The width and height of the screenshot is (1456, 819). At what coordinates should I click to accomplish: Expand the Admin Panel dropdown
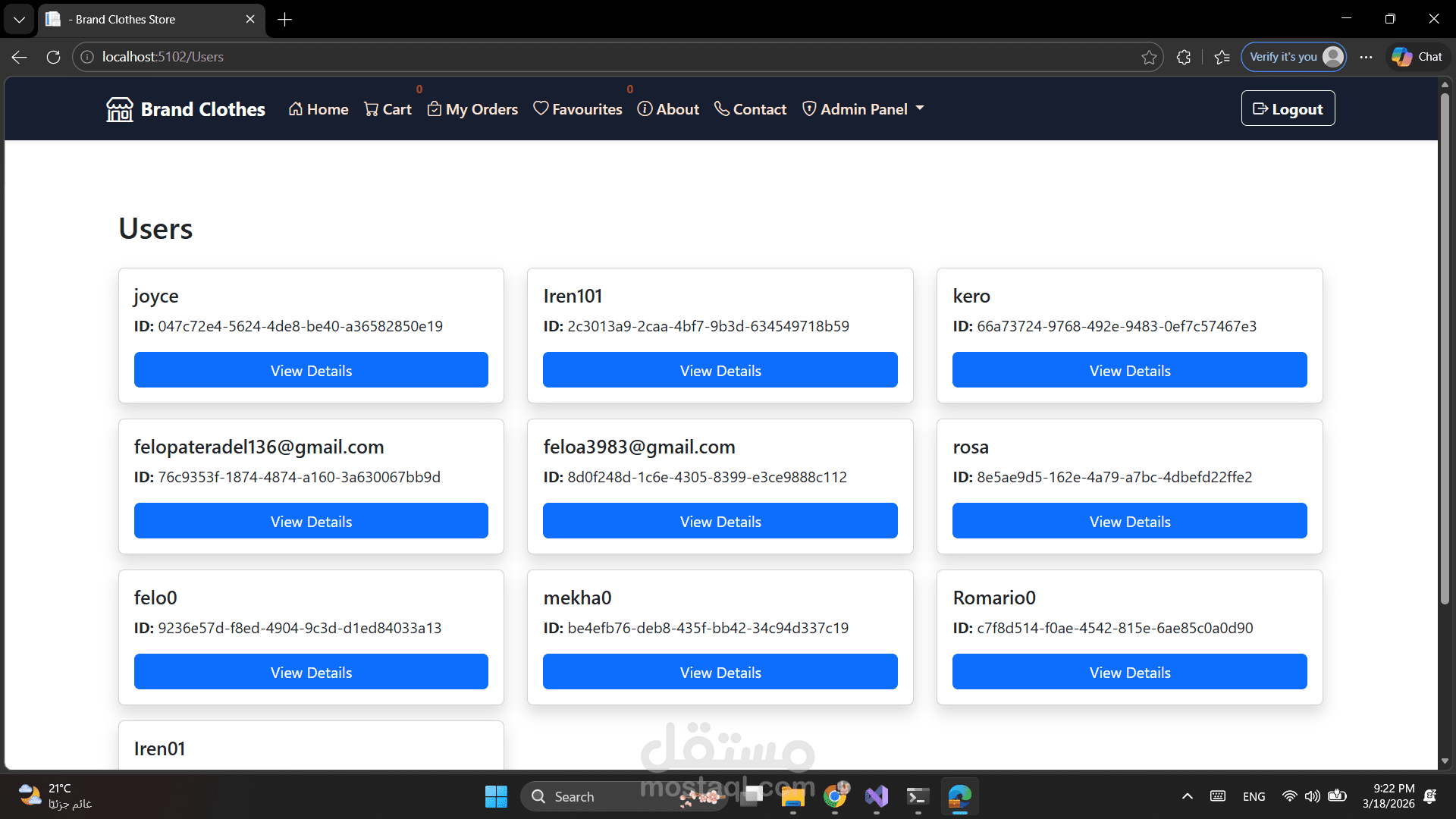[864, 109]
